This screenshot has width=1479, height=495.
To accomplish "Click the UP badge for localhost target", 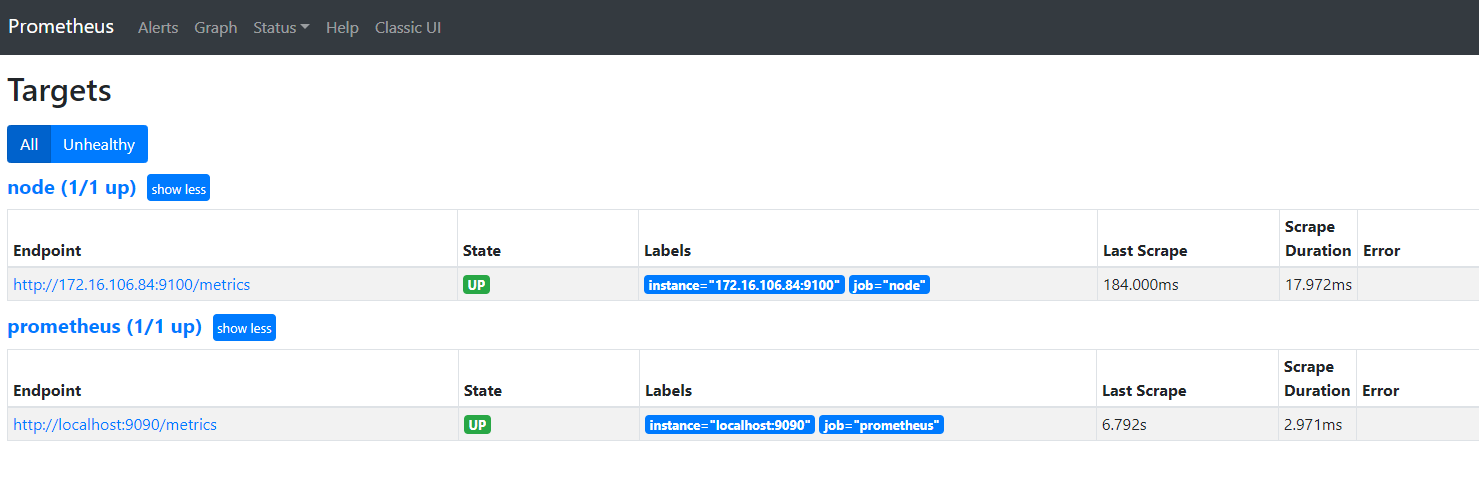I will point(478,425).
